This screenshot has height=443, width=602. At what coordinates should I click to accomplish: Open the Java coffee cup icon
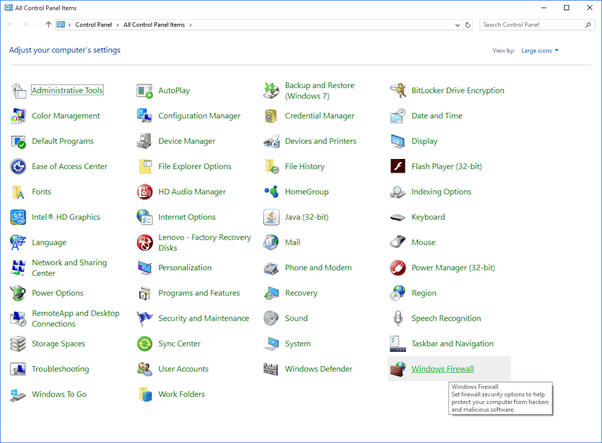[x=271, y=217]
